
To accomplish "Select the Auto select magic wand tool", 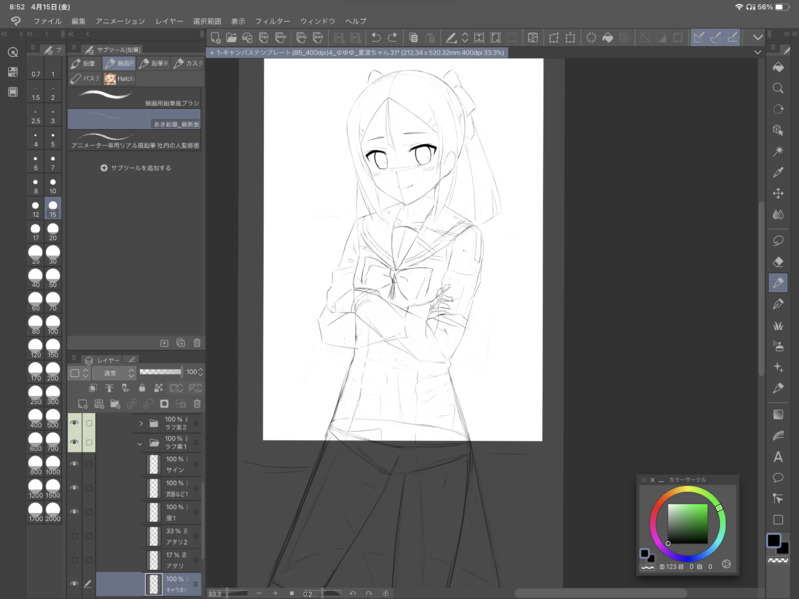I will (x=778, y=151).
